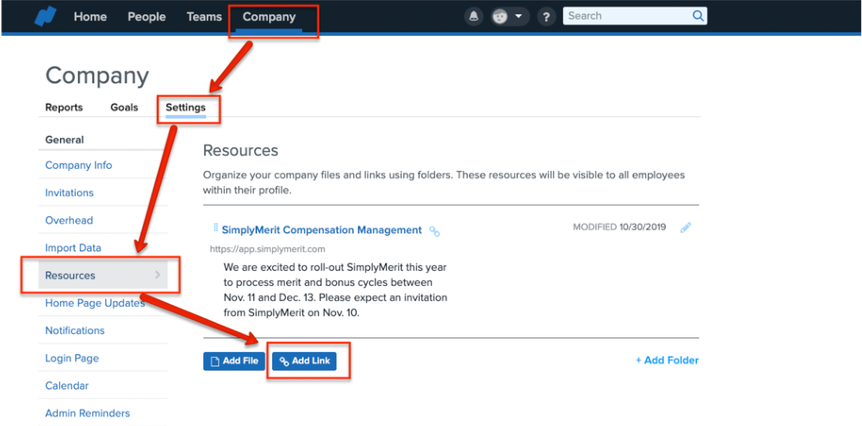
Task: Open Company Info in the sidebar
Action: pos(78,165)
